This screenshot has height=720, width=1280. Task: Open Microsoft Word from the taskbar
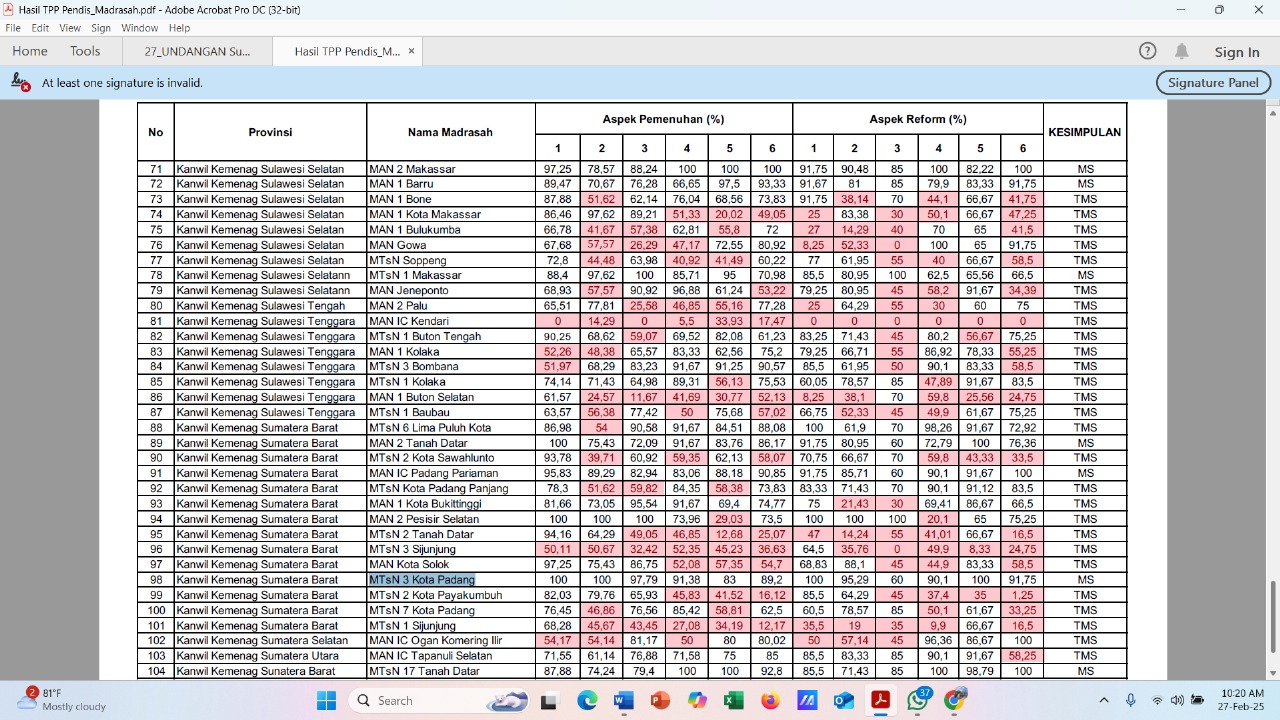click(622, 701)
